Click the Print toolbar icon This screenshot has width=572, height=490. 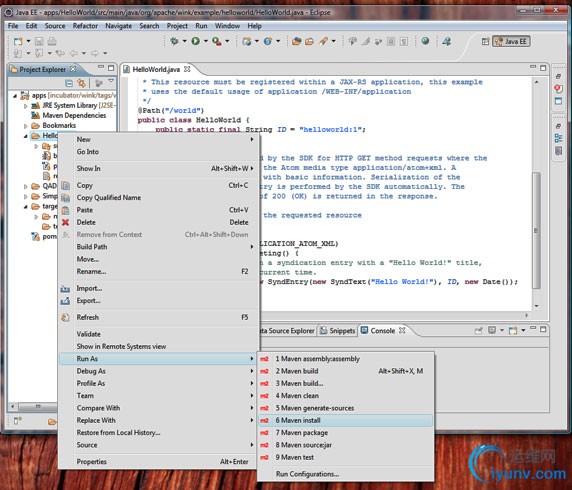pyautogui.click(x=52, y=41)
